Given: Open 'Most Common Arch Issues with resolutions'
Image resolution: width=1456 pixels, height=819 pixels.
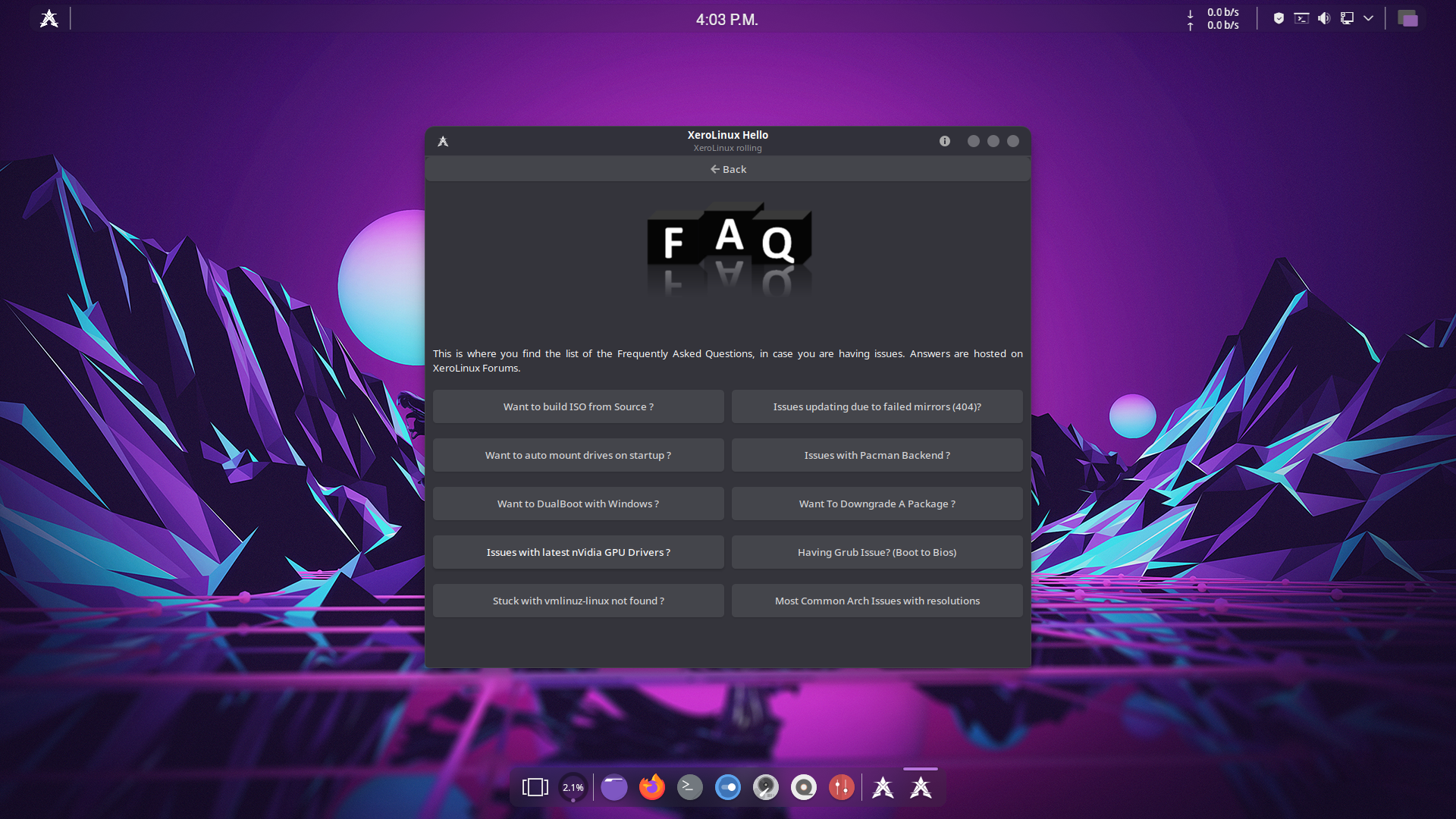Looking at the screenshot, I should pos(877,601).
